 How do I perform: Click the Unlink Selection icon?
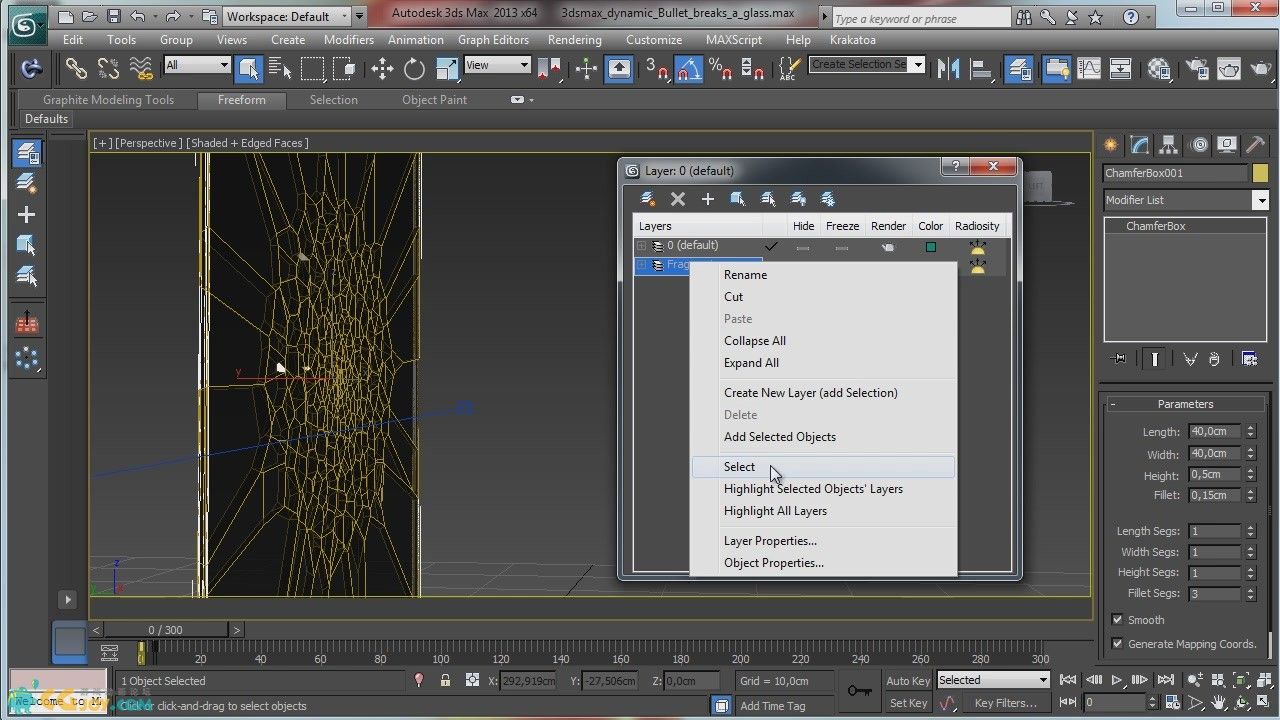pos(108,68)
